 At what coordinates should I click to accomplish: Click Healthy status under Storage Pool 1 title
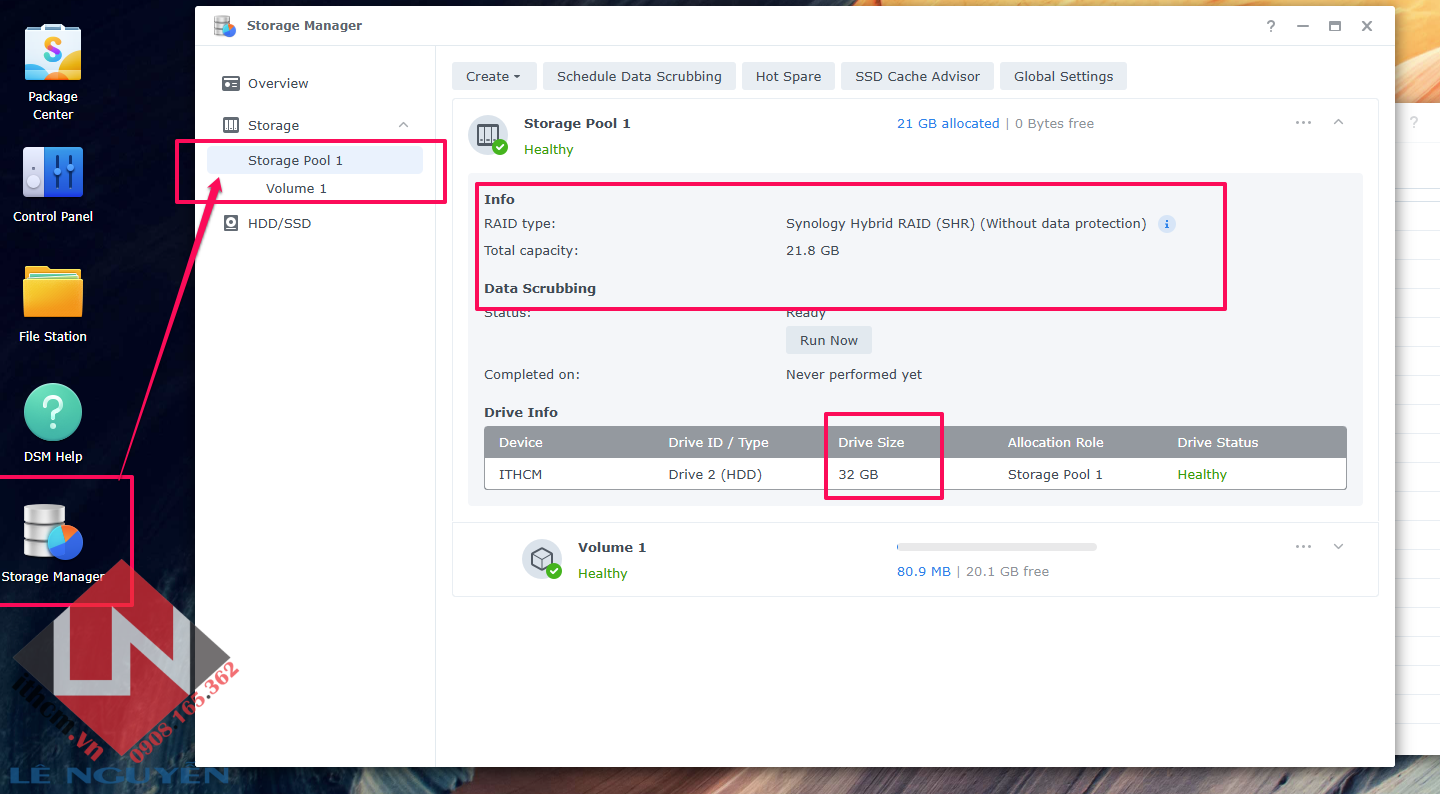549,149
